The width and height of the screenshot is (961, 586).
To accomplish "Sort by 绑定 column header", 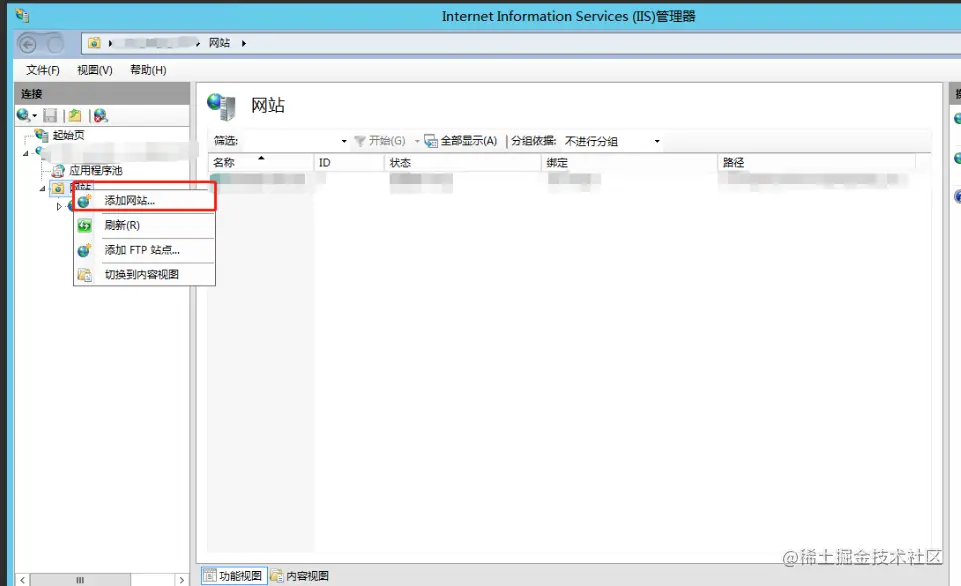I will (629, 162).
